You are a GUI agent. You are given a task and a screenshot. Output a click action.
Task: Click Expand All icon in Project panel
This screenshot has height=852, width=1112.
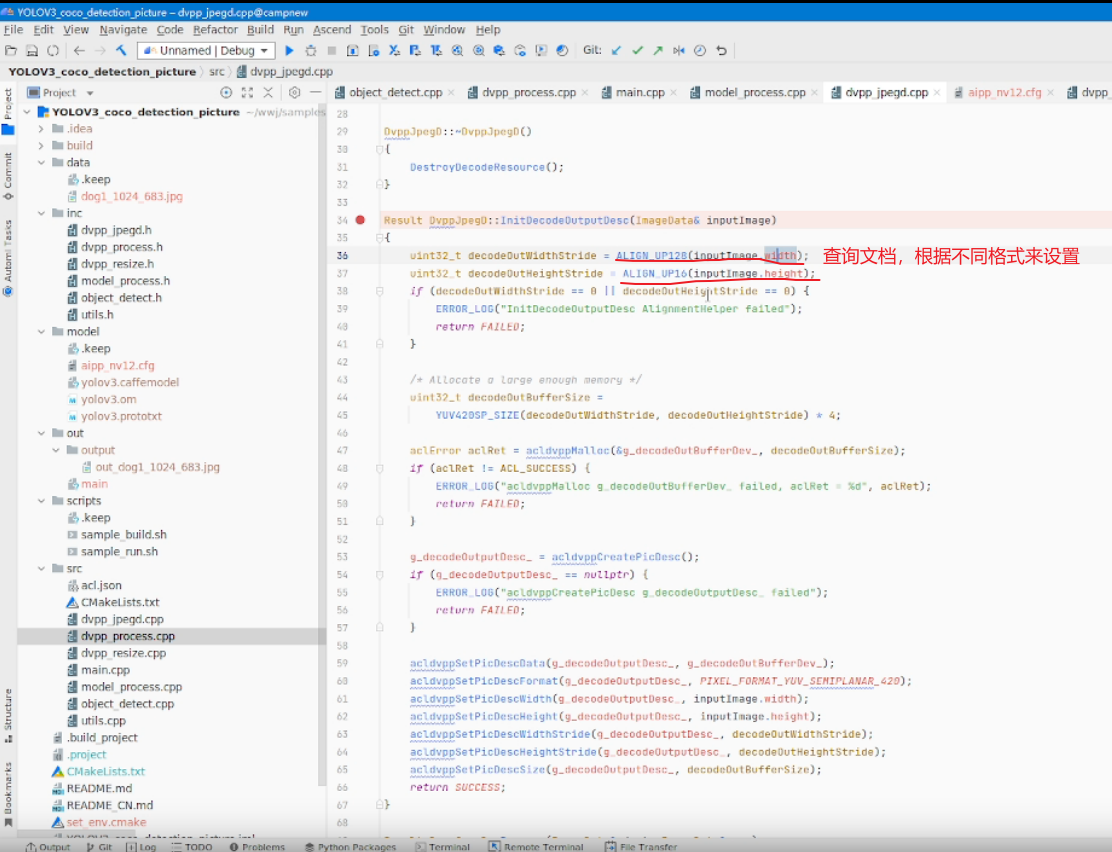click(x=247, y=92)
